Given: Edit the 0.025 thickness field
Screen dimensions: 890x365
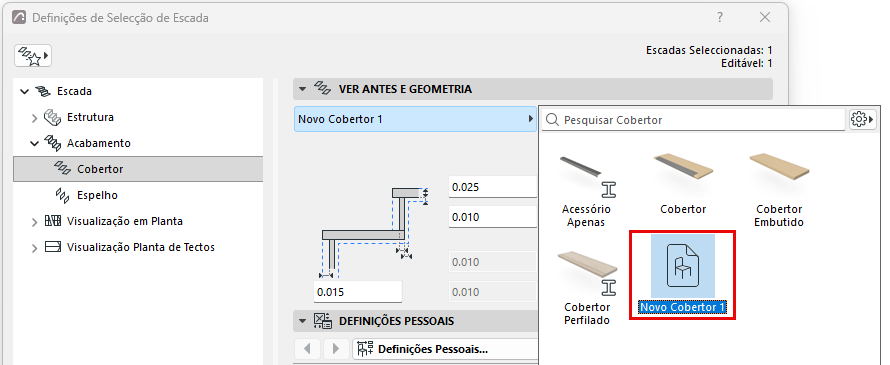Looking at the screenshot, I should coord(493,187).
